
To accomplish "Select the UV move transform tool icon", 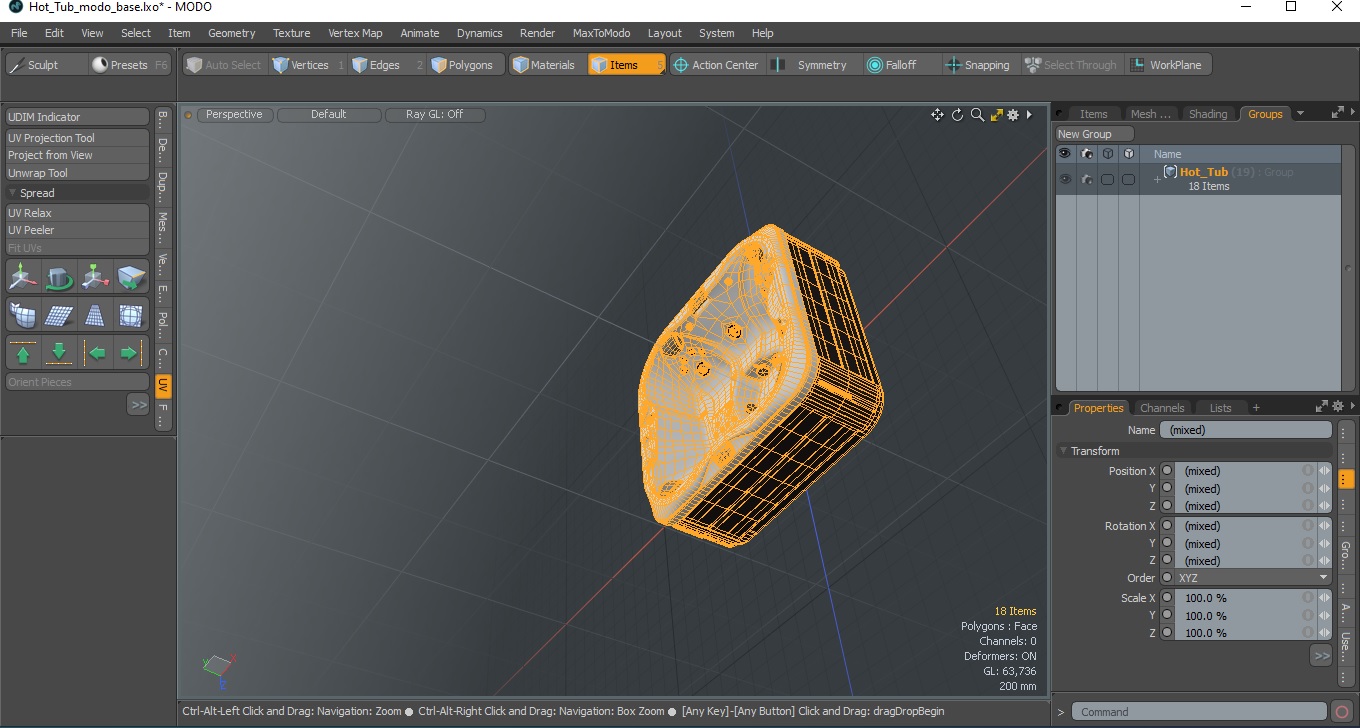I will (x=23, y=276).
